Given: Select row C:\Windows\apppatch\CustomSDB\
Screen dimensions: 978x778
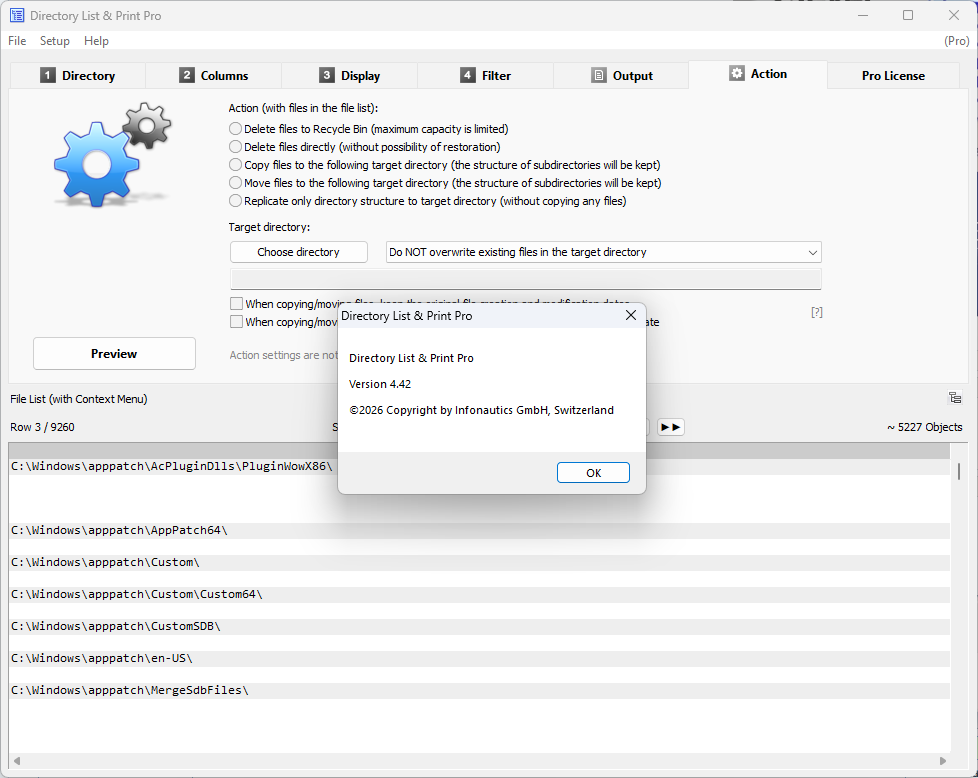Looking at the screenshot, I should 480,626.
